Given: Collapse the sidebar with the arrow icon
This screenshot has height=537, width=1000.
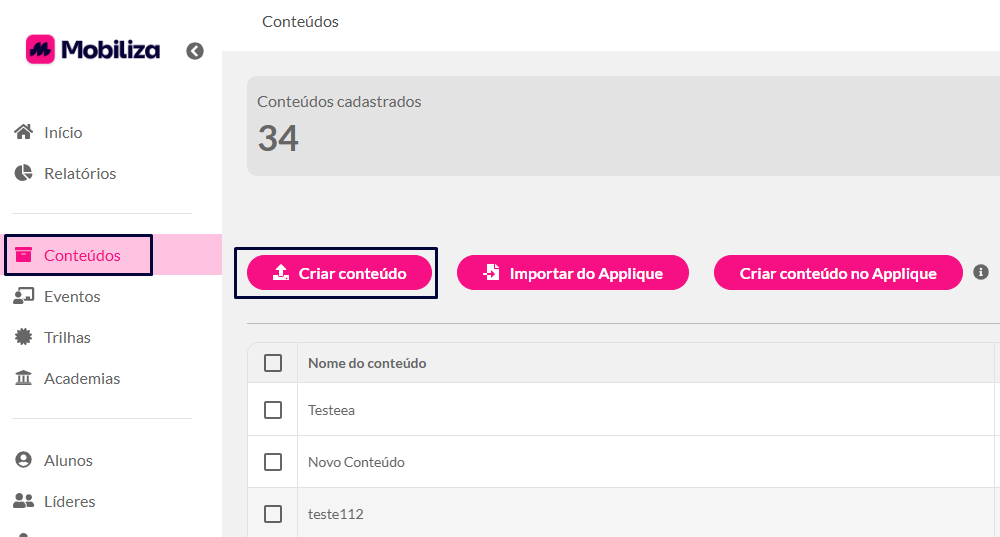Looking at the screenshot, I should [195, 51].
